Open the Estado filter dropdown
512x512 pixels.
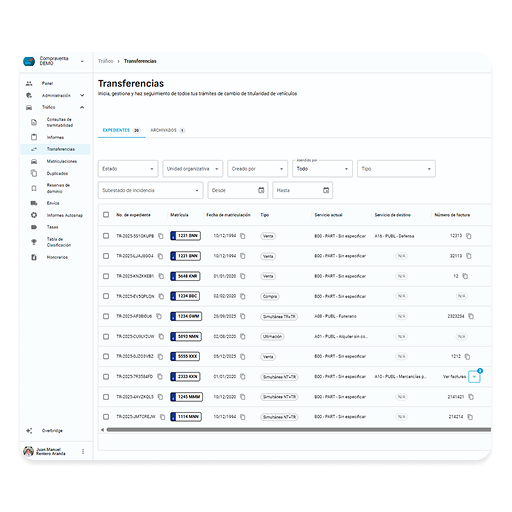[x=128, y=169]
